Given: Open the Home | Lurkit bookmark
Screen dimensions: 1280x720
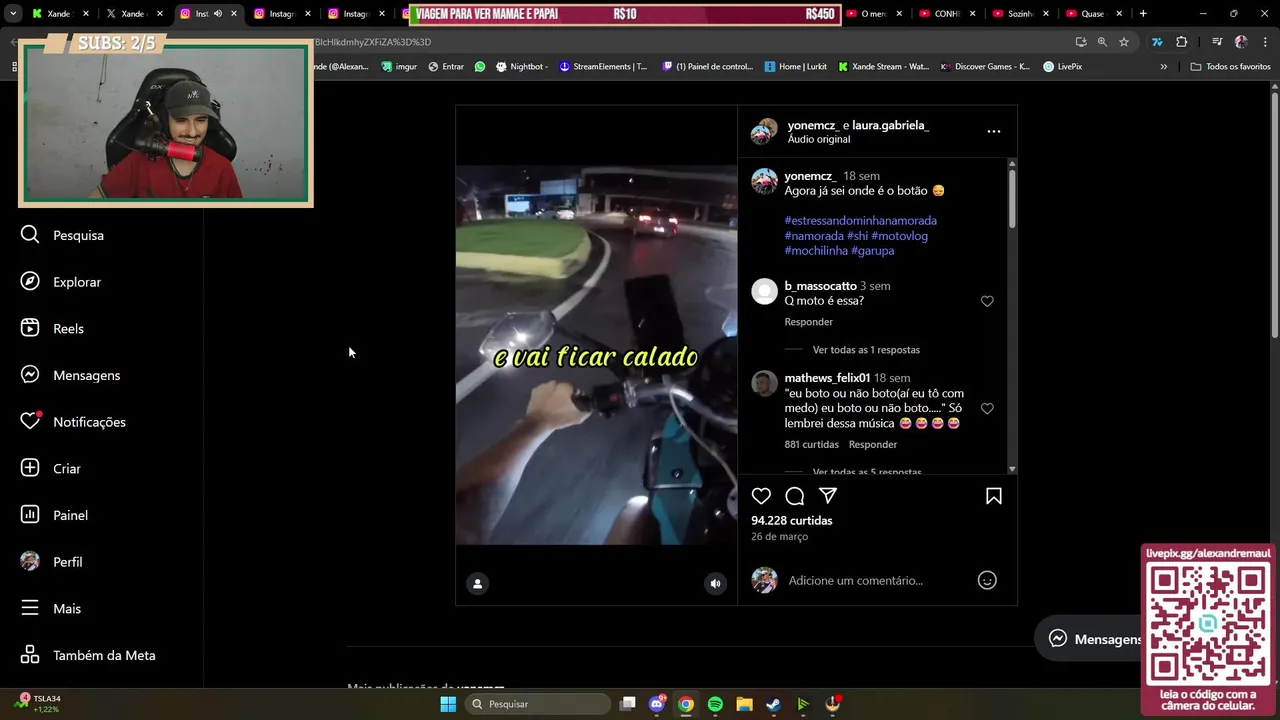Looking at the screenshot, I should tap(796, 66).
